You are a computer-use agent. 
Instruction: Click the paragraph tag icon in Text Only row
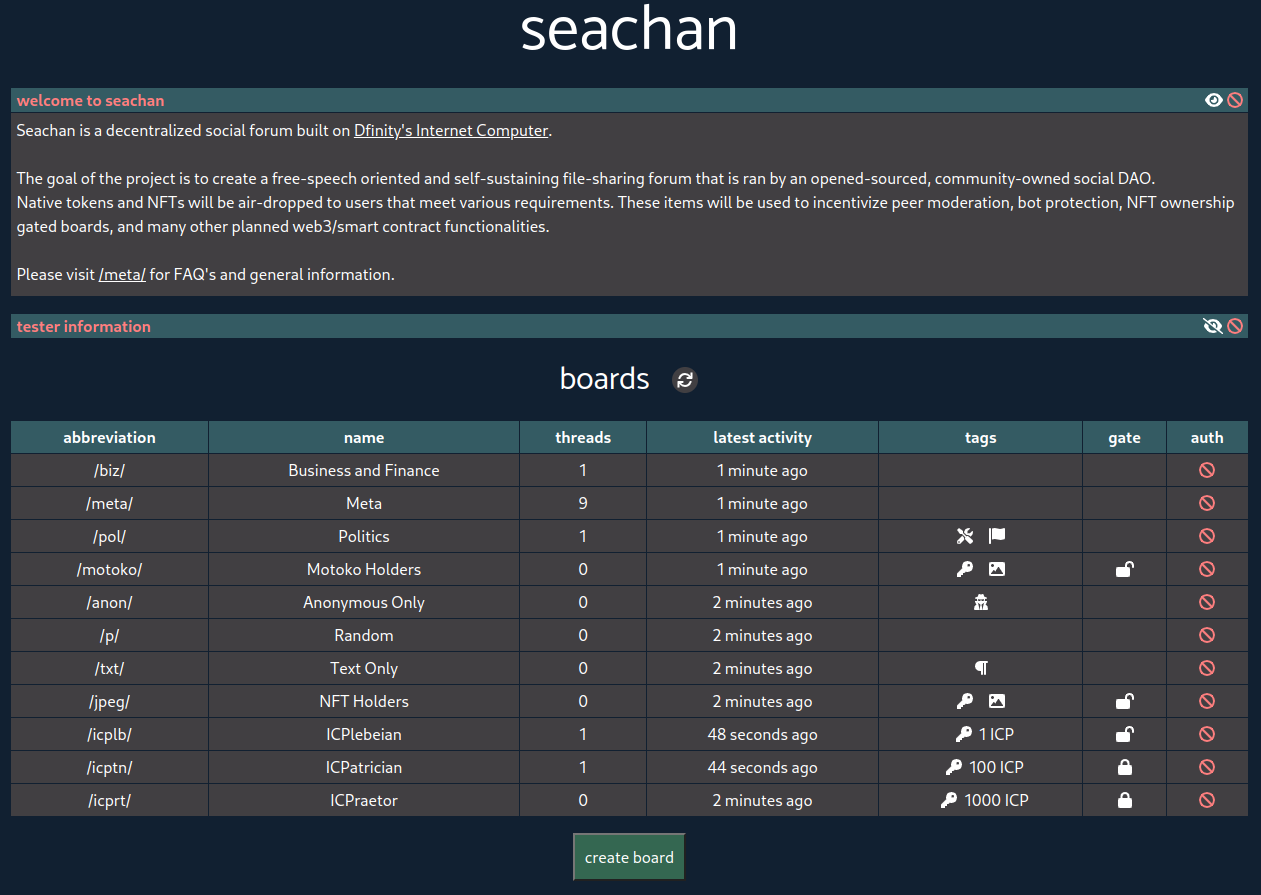(x=981, y=668)
